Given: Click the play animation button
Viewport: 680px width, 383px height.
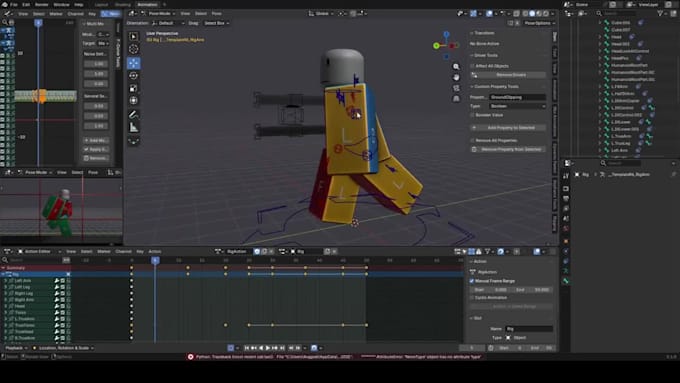Looking at the screenshot, I should click(x=268, y=348).
